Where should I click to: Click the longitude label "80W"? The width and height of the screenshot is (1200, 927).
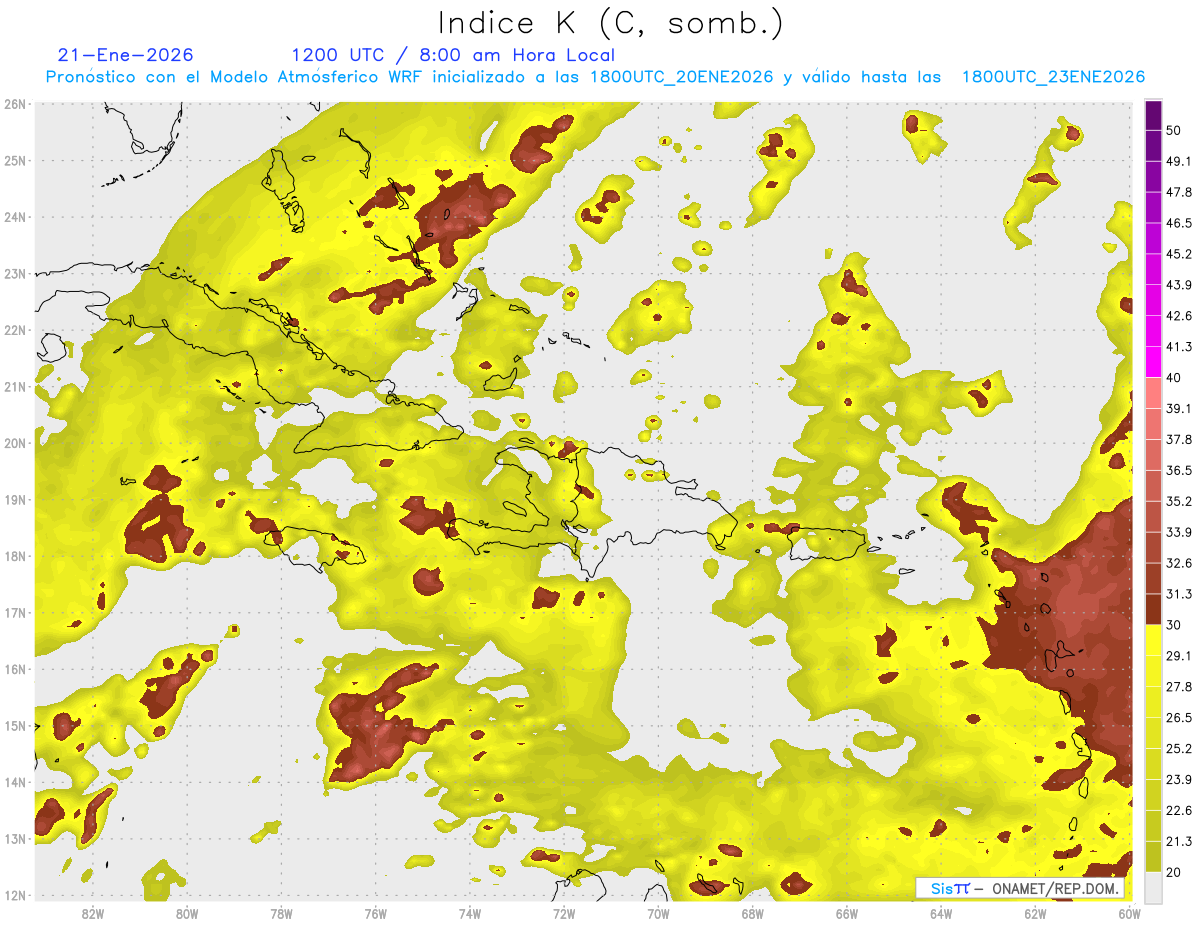pyautogui.click(x=187, y=913)
